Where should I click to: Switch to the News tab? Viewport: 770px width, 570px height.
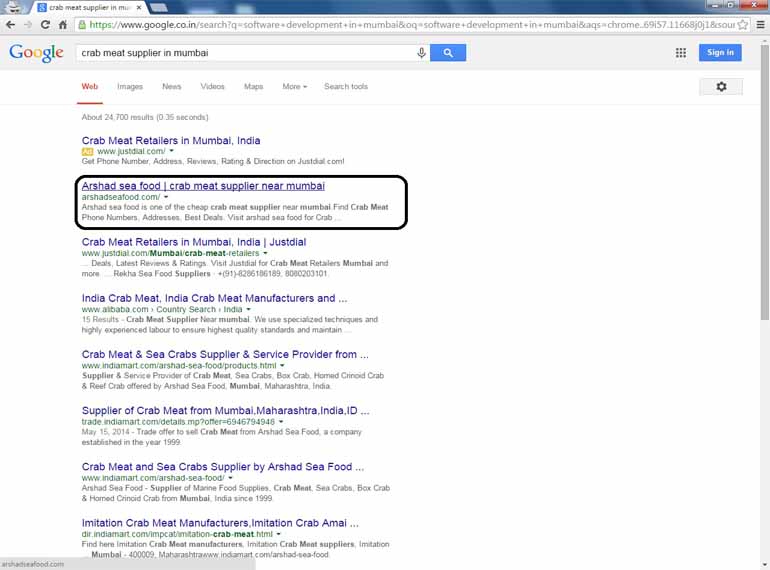(171, 86)
